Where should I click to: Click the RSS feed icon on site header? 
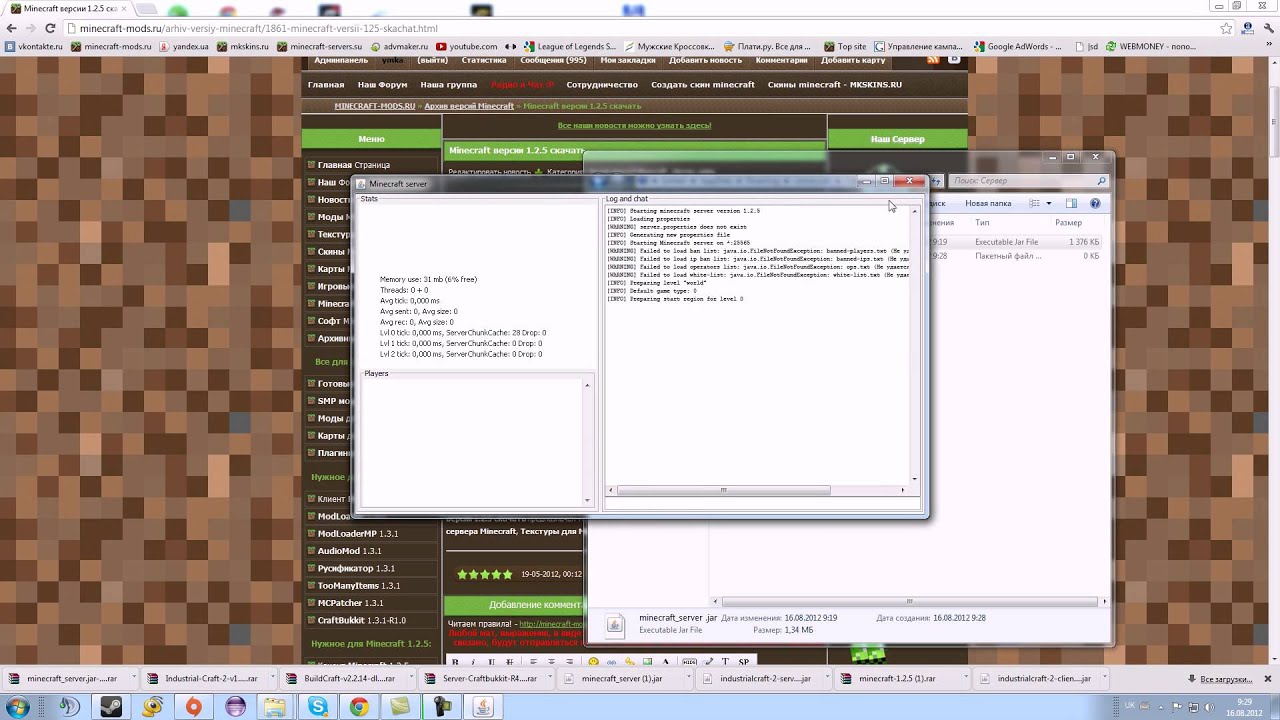point(933,60)
